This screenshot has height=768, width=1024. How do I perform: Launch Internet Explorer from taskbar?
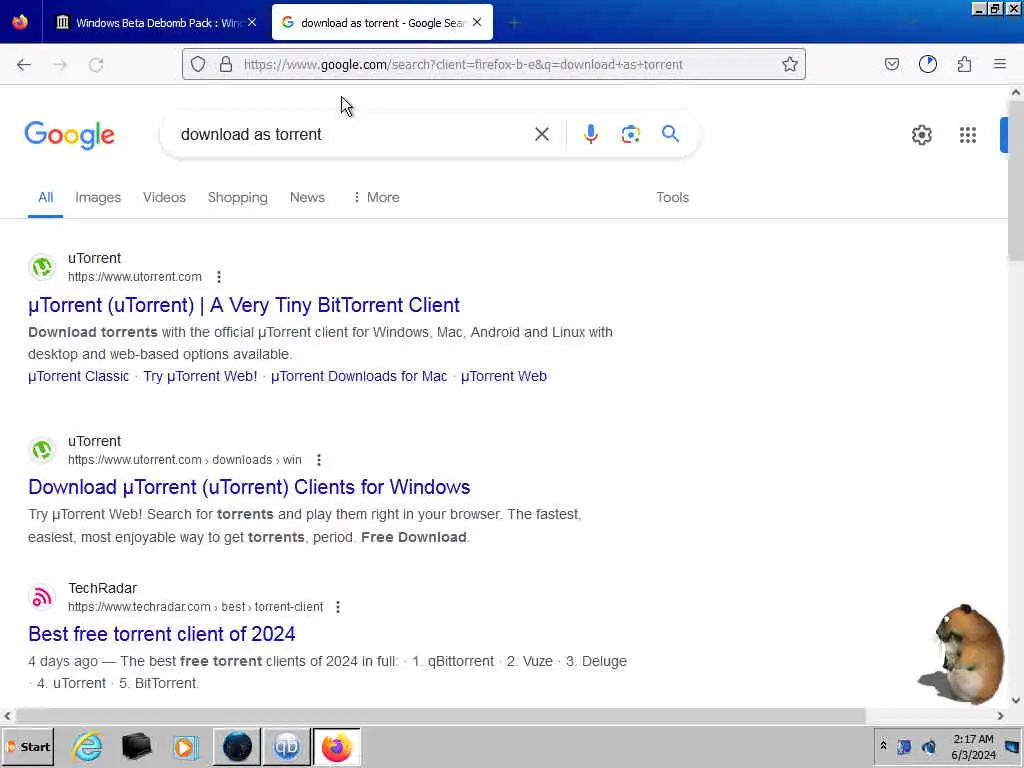pos(88,746)
